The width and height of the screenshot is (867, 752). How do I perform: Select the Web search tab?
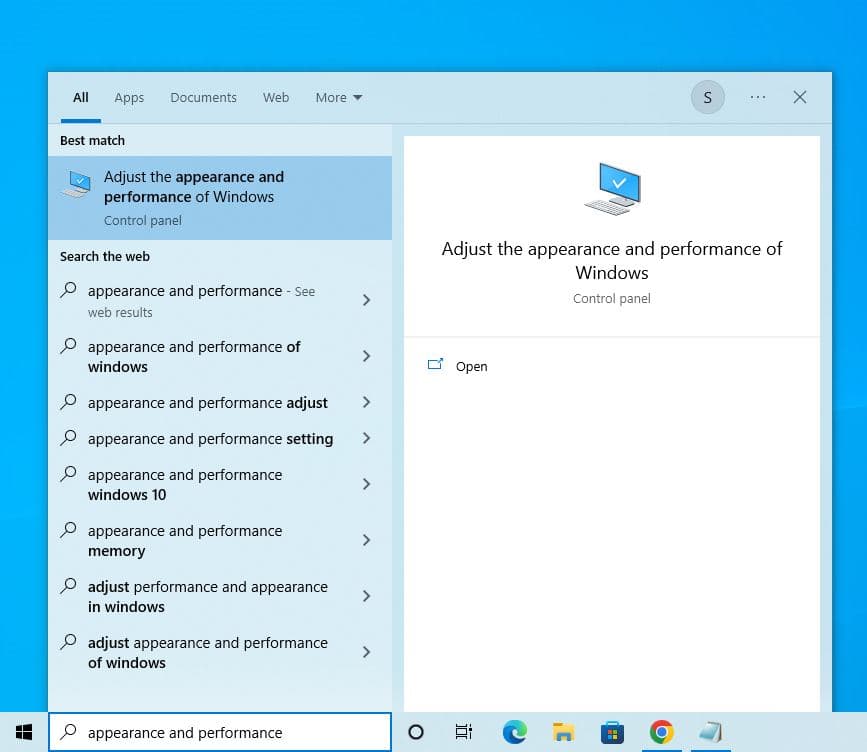[276, 97]
